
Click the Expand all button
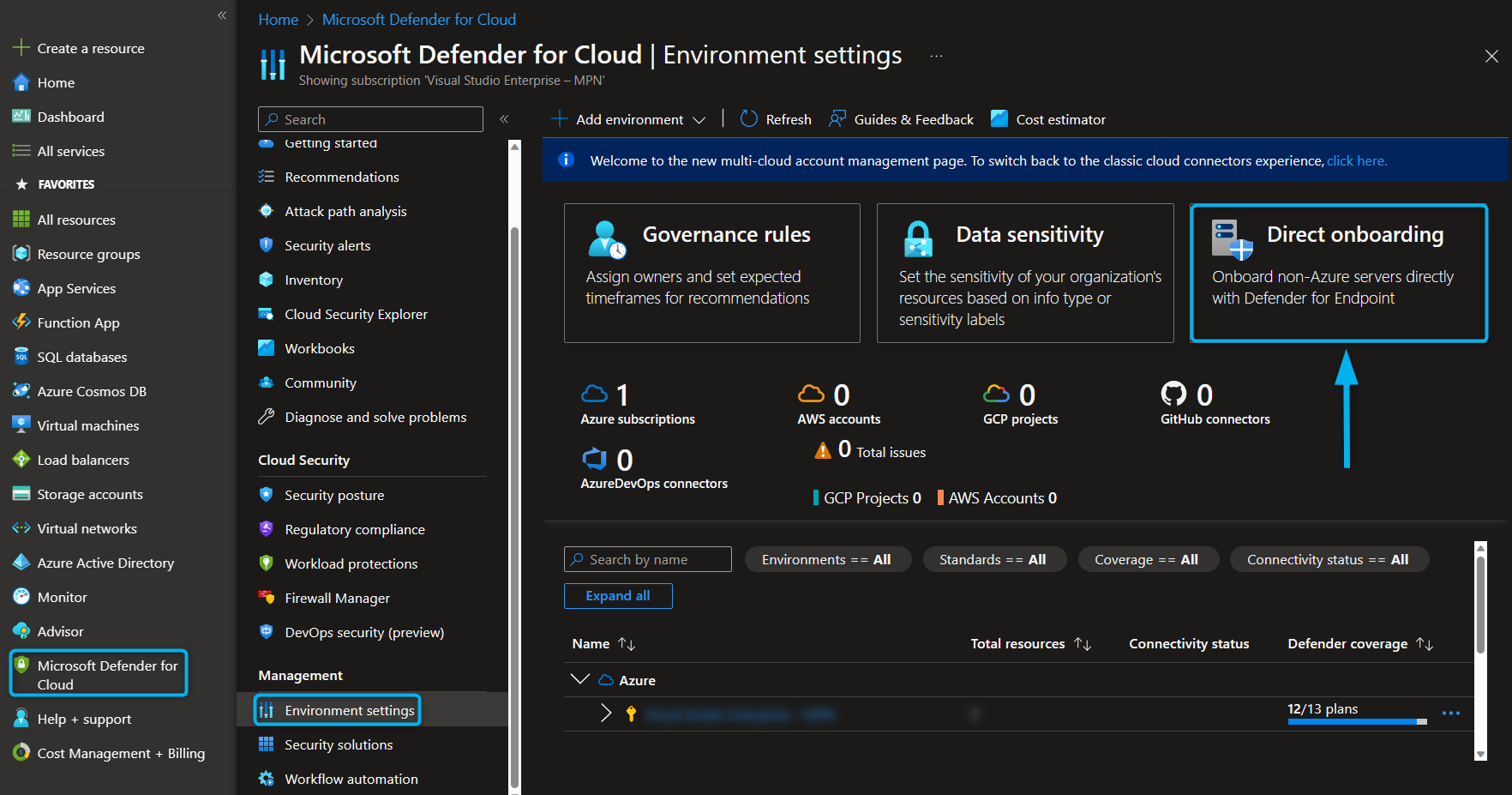[x=617, y=595]
